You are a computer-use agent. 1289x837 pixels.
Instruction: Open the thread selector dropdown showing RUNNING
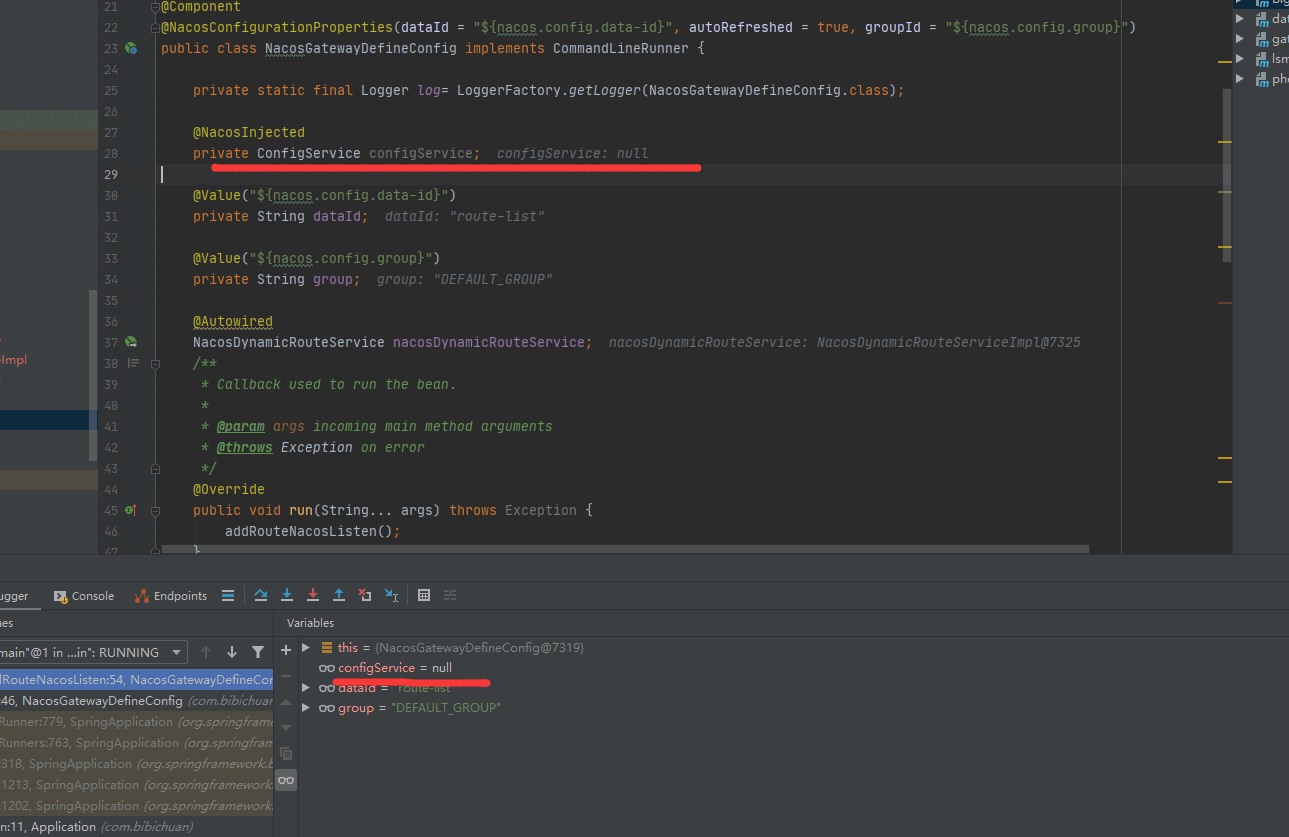coord(92,652)
